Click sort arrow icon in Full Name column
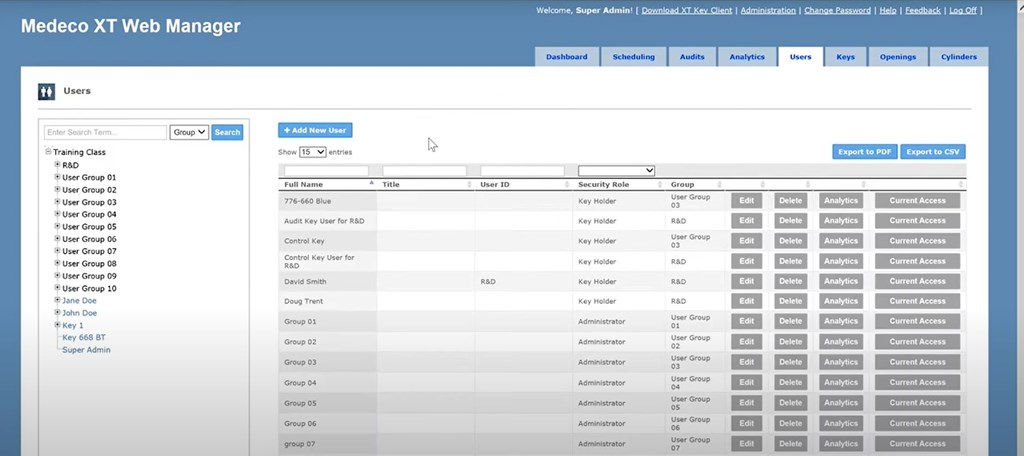The image size is (1024, 456). [372, 185]
